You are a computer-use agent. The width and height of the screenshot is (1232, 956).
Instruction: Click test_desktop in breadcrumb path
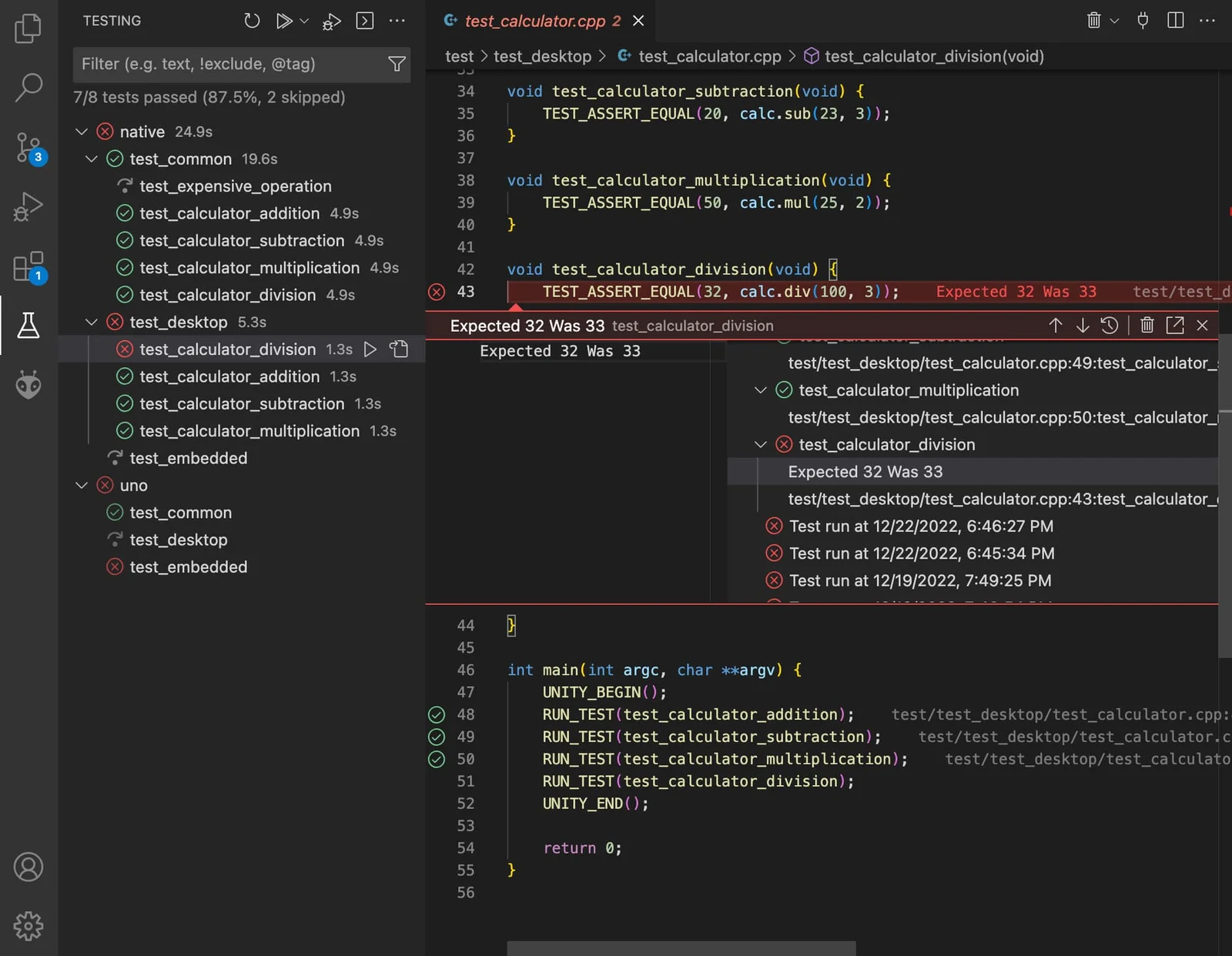pos(542,56)
